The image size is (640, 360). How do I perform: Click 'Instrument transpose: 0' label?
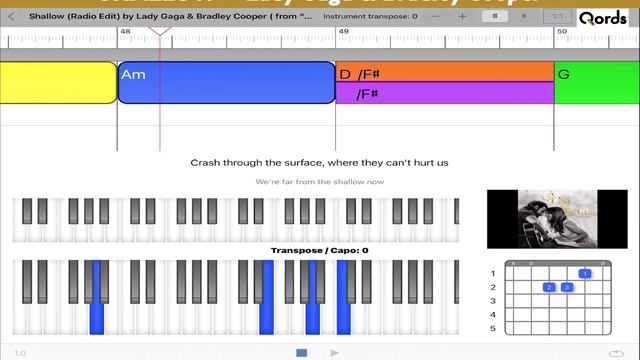coord(370,17)
